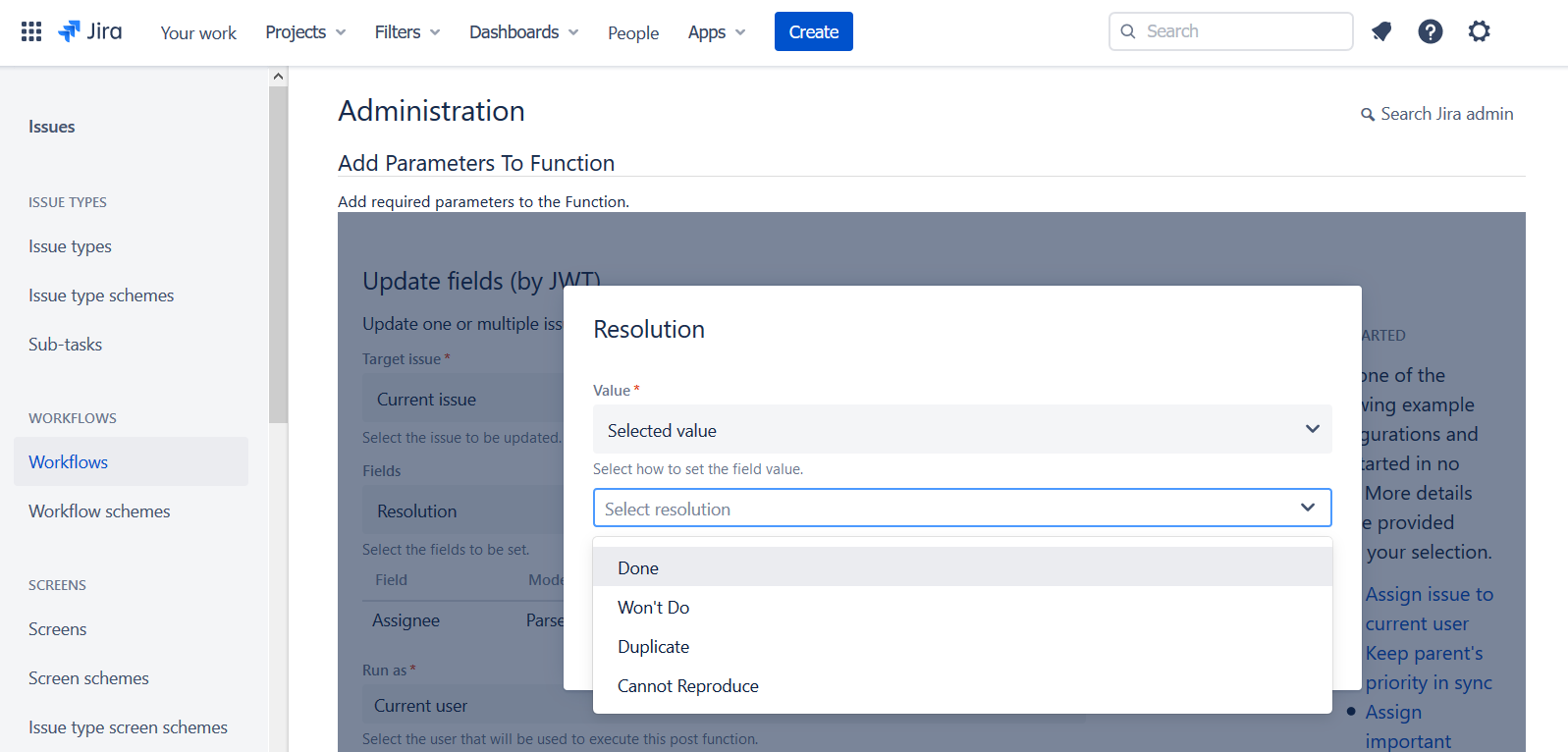Choose Done resolution option

click(962, 566)
